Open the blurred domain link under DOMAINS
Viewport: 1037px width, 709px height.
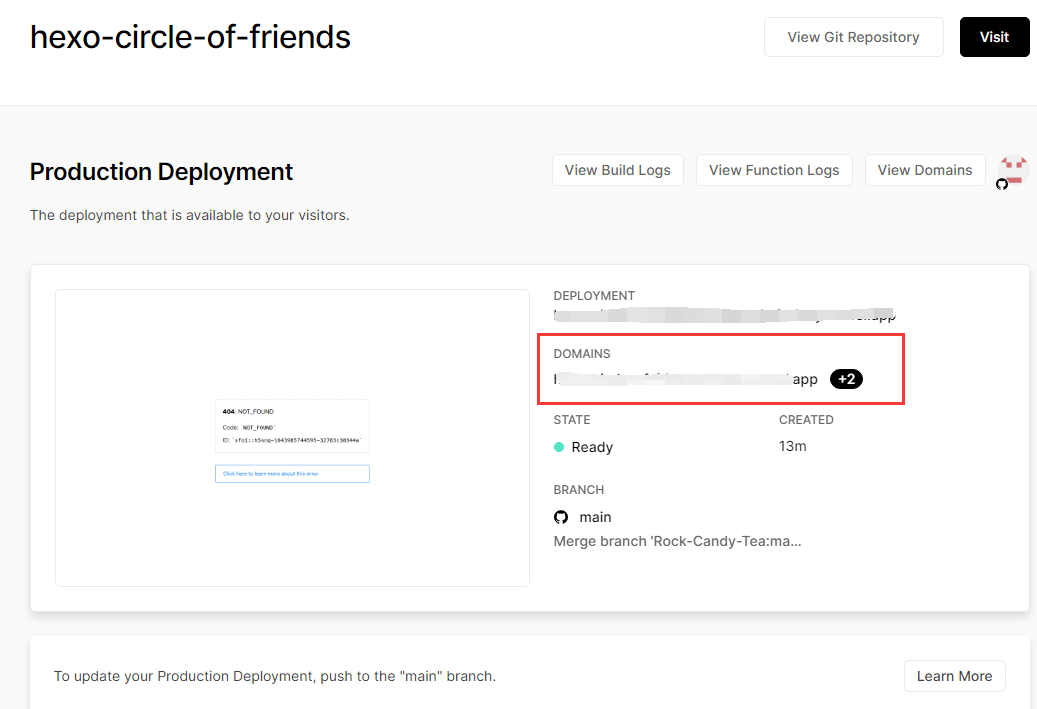[686, 379]
